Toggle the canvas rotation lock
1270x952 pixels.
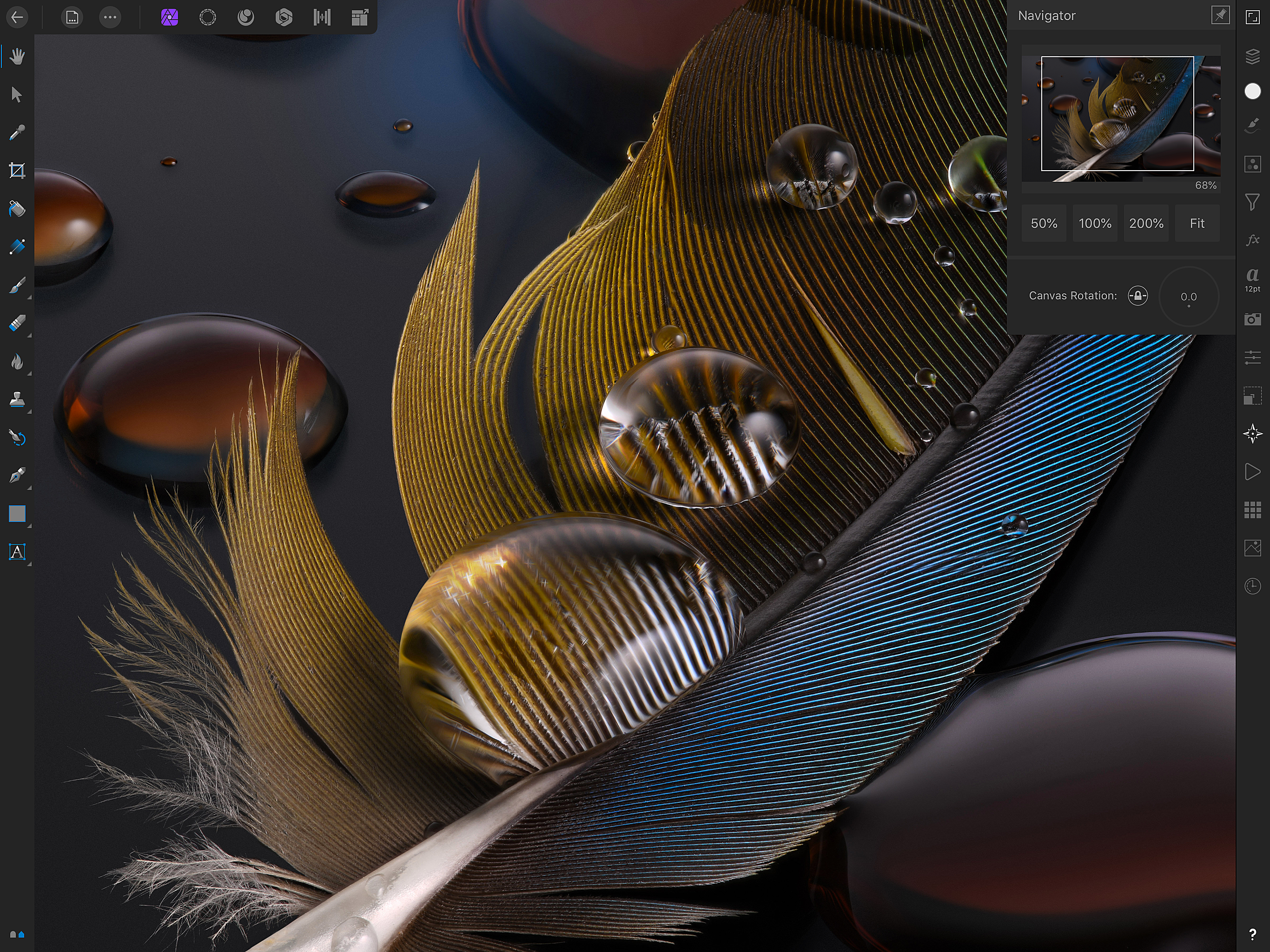point(1138,296)
